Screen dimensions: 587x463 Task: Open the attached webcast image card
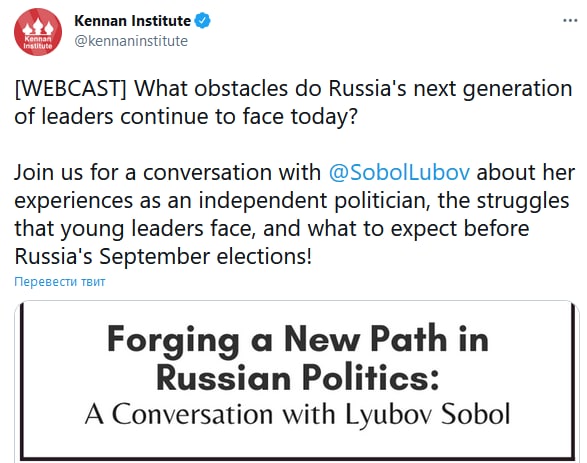point(297,381)
